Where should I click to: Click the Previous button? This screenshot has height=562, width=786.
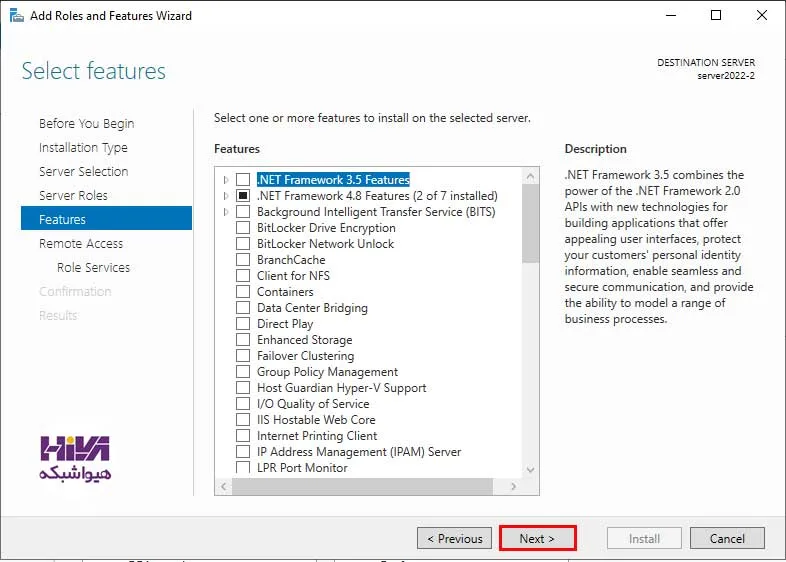(x=454, y=538)
